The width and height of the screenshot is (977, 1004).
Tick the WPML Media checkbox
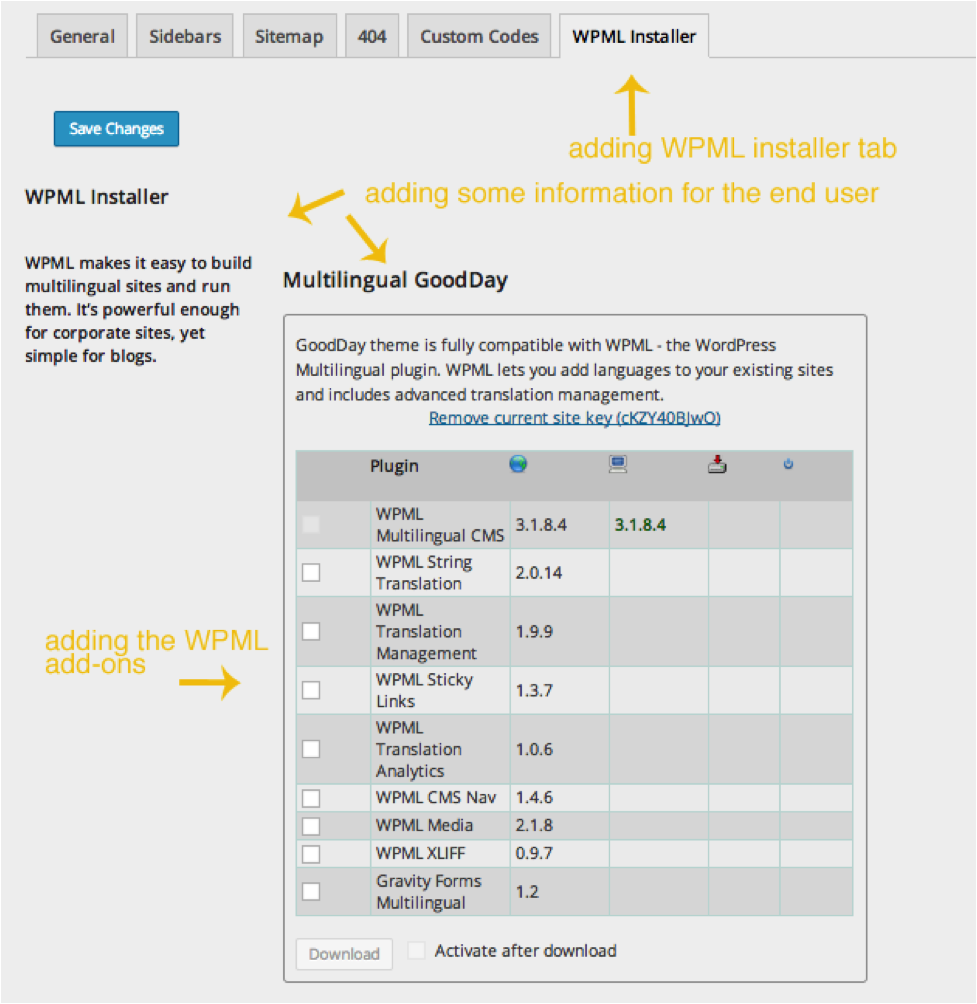311,826
